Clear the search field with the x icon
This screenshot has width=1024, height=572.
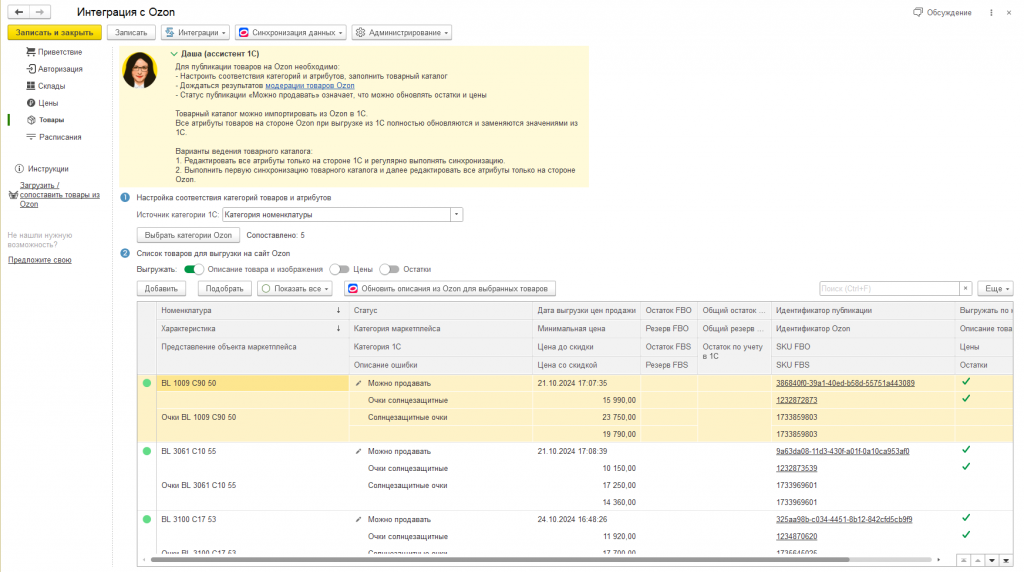(965, 289)
